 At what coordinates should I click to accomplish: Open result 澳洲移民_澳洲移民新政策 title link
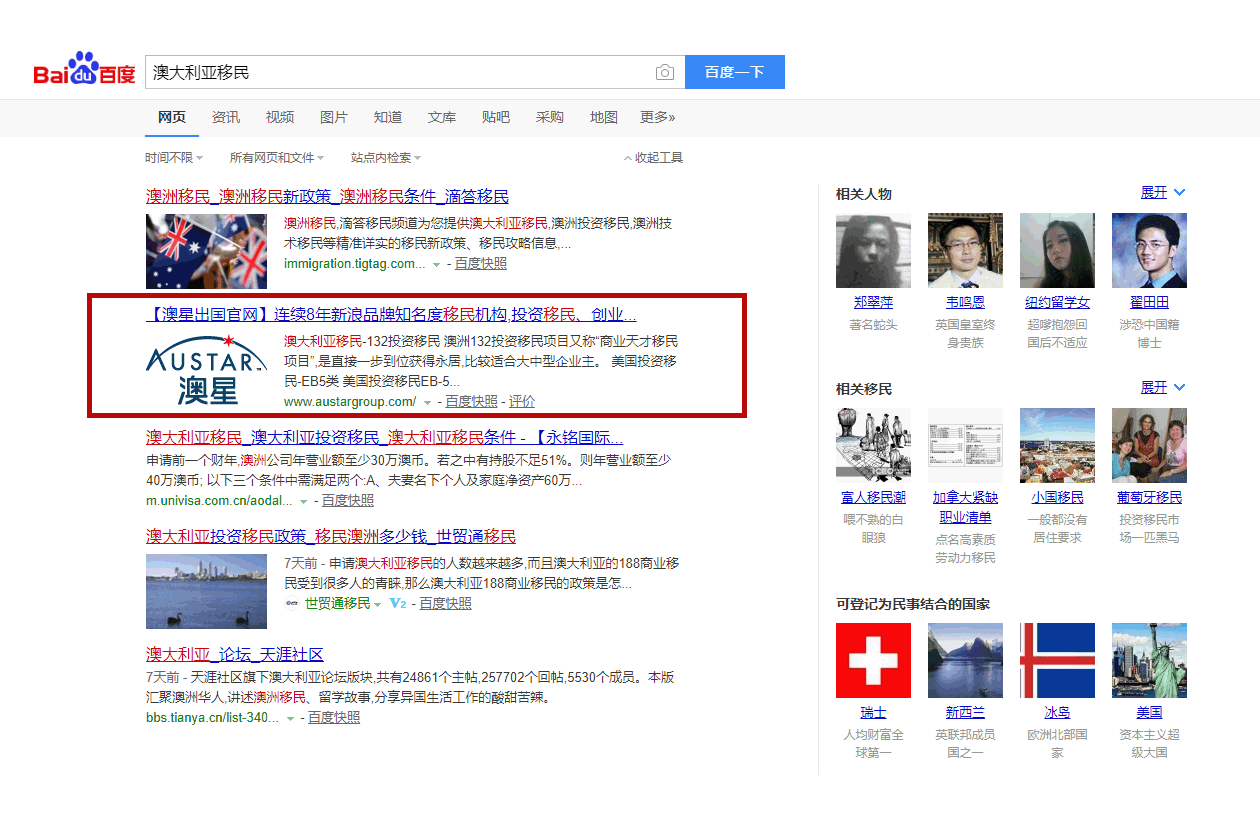[327, 196]
